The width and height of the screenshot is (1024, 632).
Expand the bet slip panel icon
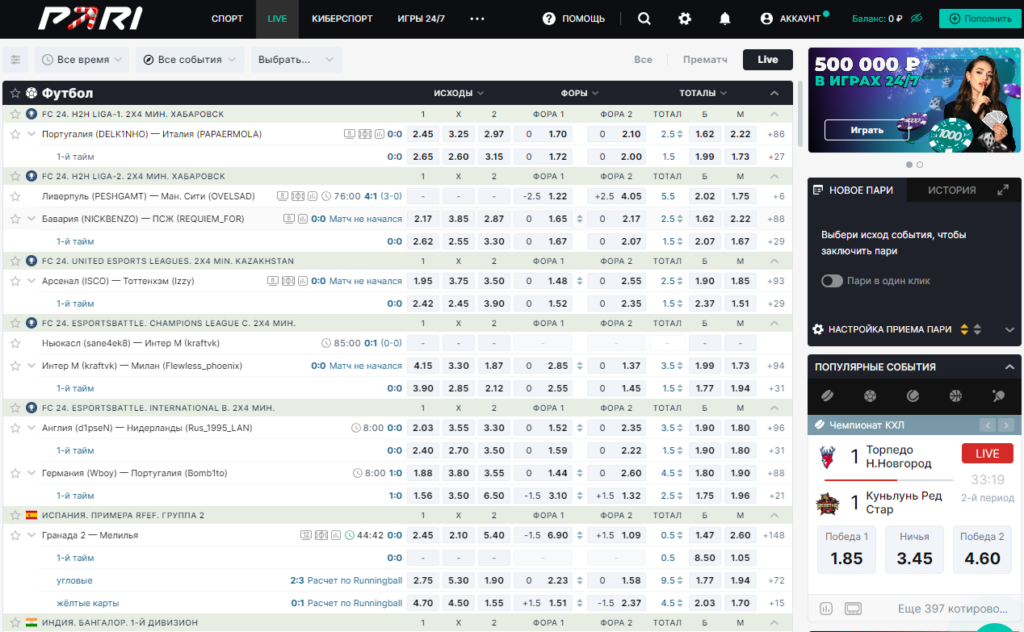coord(1002,190)
